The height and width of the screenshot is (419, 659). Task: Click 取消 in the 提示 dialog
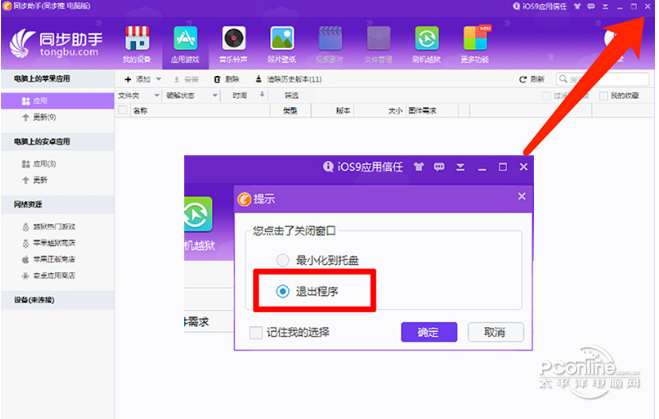496,332
